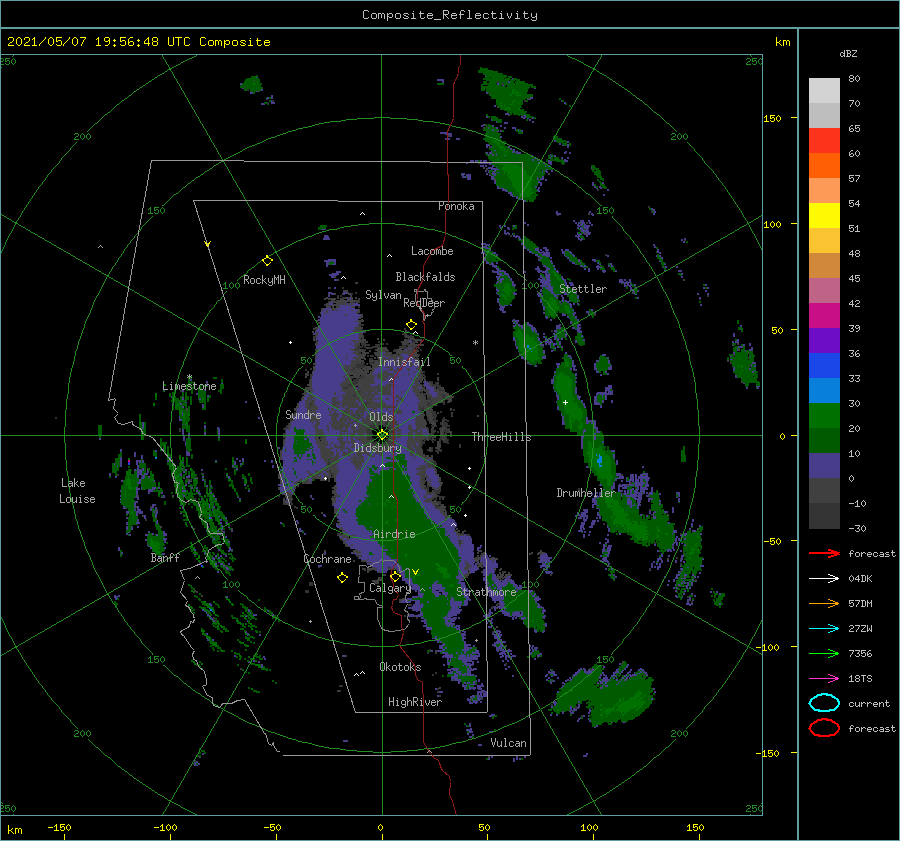Image resolution: width=900 pixels, height=841 pixels.
Task: Click the asterisk marker east of Innisfail
Action: click(x=475, y=343)
